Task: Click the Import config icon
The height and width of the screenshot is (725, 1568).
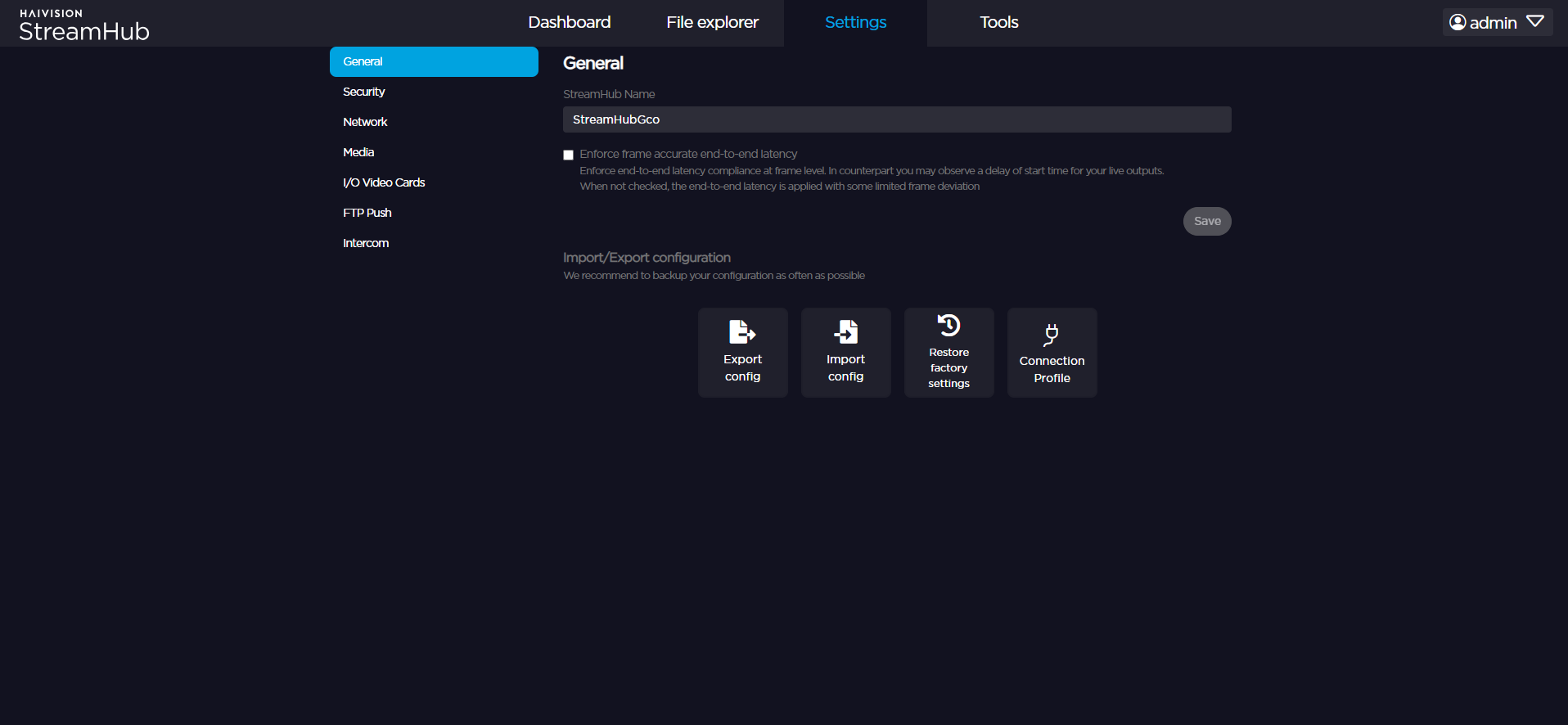Action: point(845,332)
